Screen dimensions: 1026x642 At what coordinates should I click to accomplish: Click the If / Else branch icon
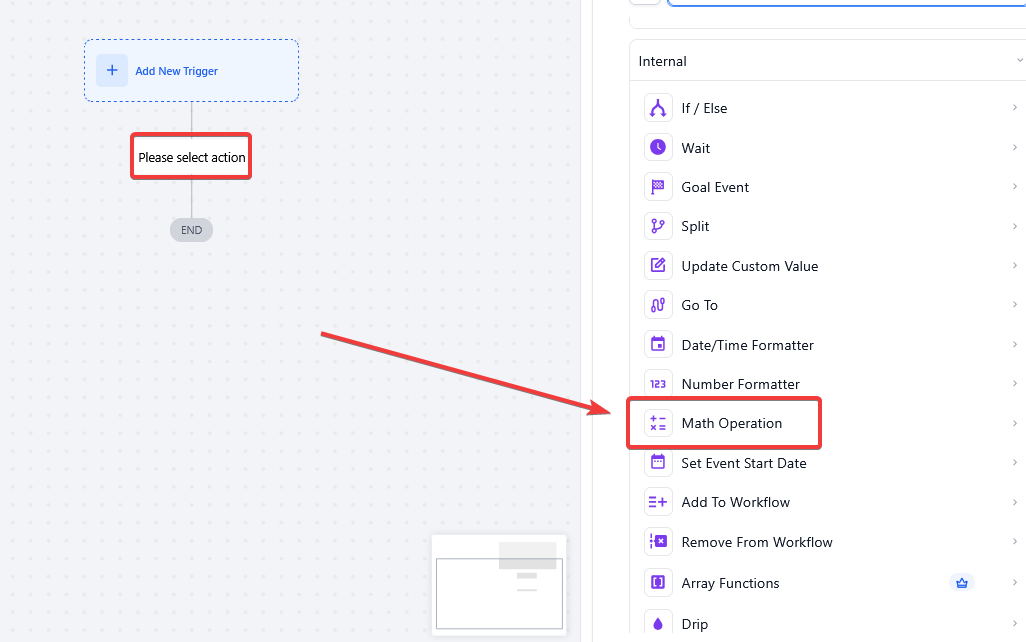(658, 108)
